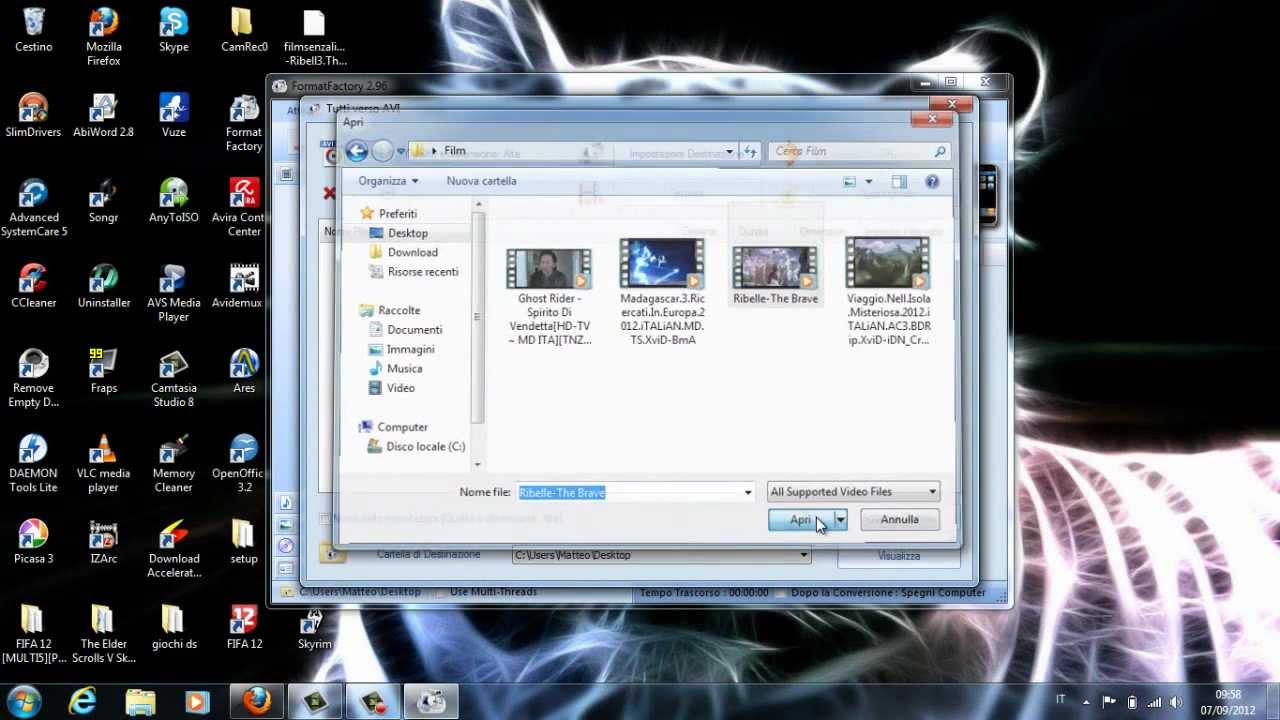Expand the Nome file history dropdown

point(747,492)
